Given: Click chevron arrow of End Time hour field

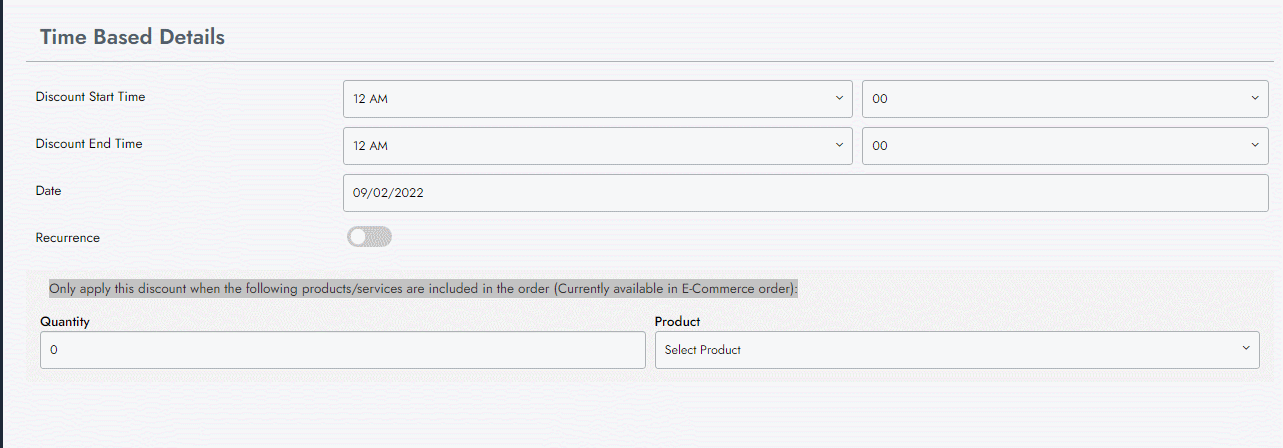Looking at the screenshot, I should (x=839, y=145).
